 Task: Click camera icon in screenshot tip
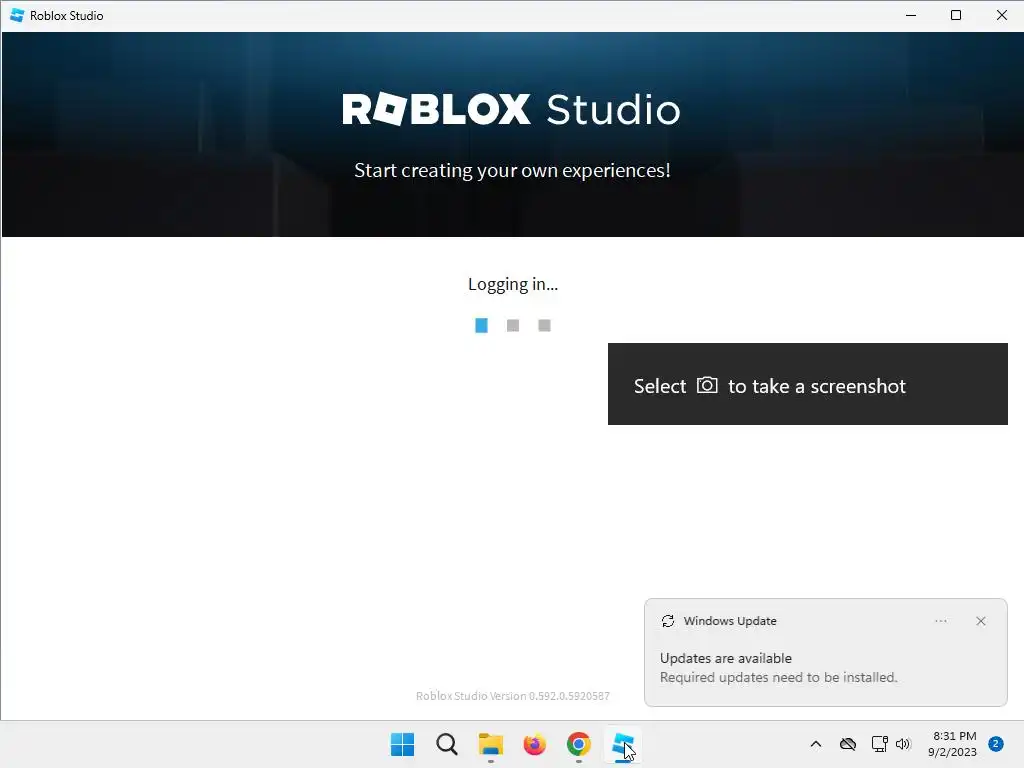click(707, 385)
